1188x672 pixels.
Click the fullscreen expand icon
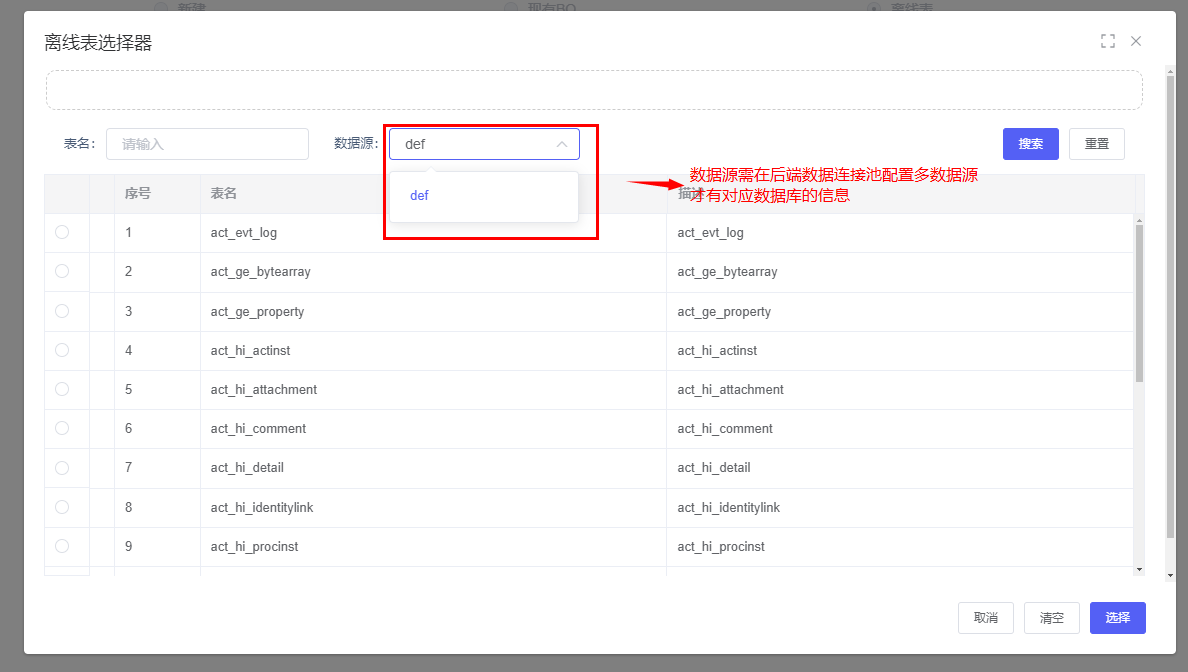coord(1107,41)
